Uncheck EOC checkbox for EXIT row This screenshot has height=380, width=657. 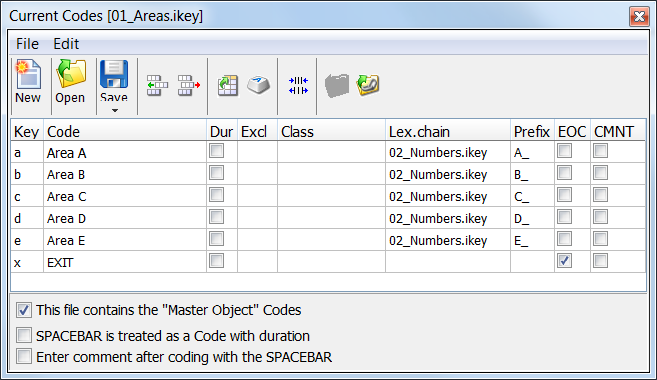[564, 261]
